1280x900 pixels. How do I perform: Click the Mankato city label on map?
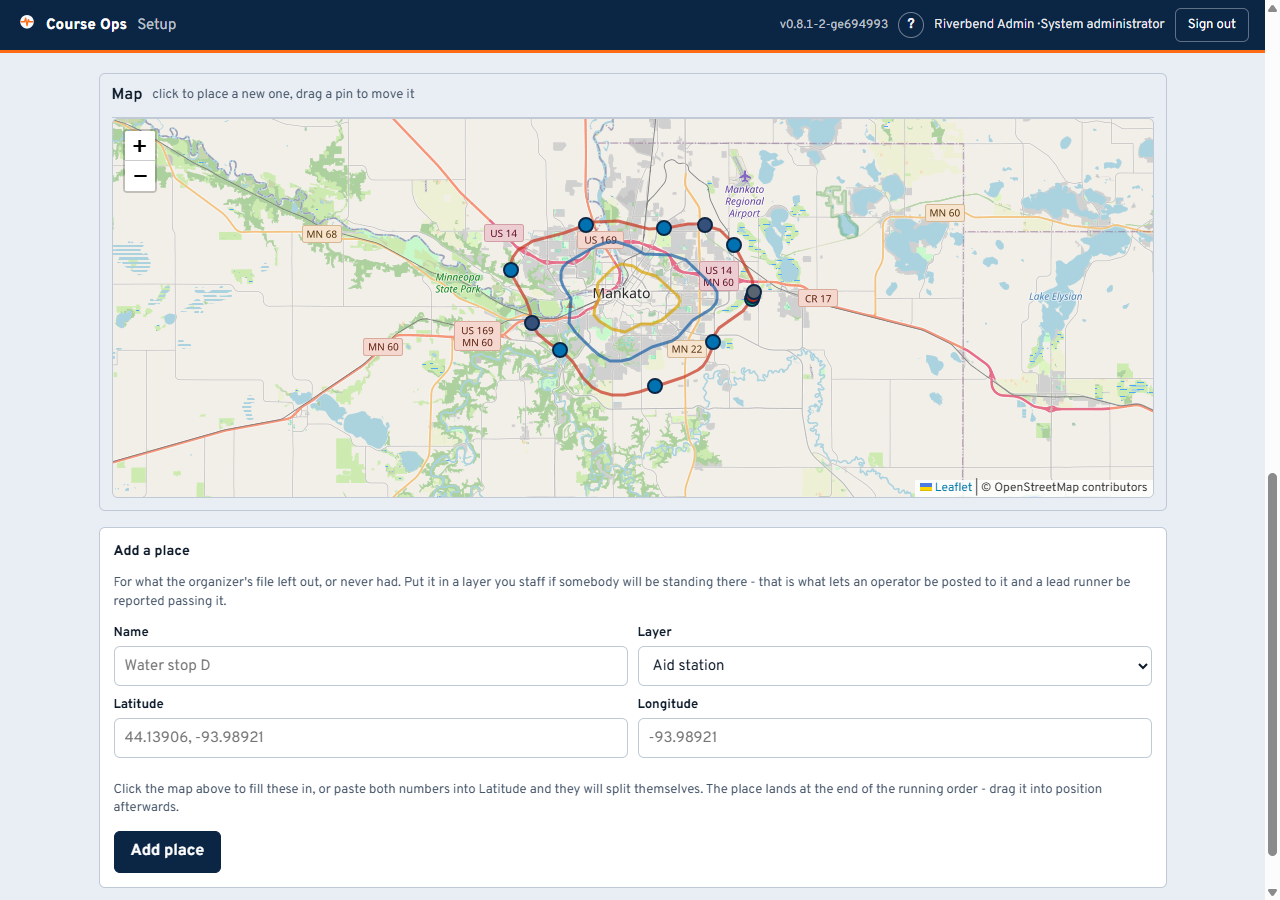(621, 293)
